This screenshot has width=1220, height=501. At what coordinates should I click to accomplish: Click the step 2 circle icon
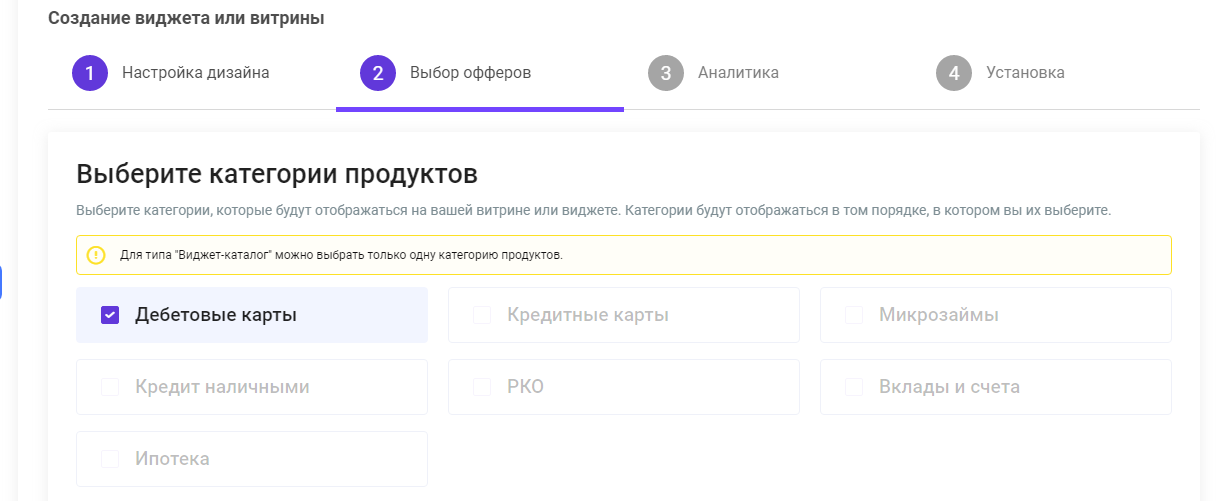click(x=378, y=73)
